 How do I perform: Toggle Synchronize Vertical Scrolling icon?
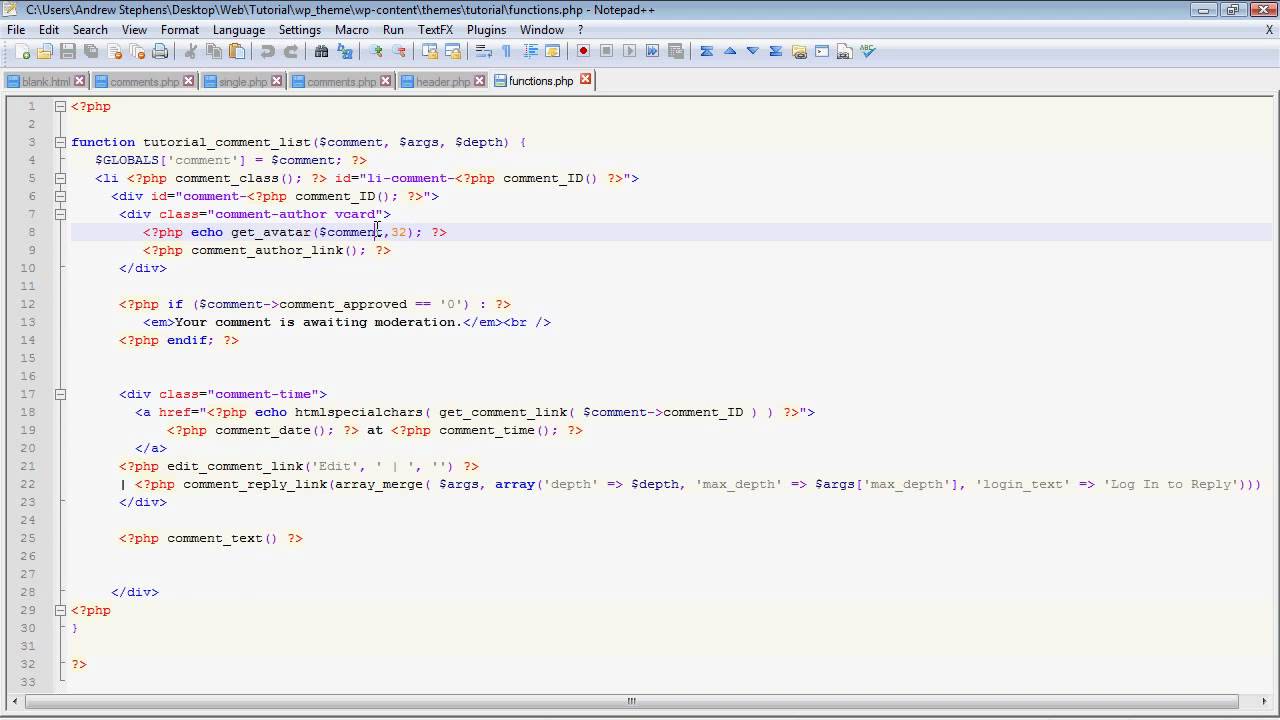pos(429,52)
